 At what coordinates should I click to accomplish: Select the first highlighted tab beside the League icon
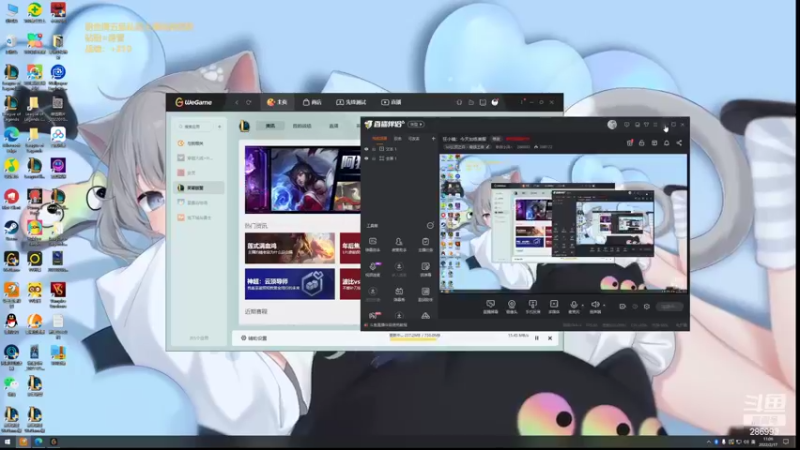tap(270, 126)
